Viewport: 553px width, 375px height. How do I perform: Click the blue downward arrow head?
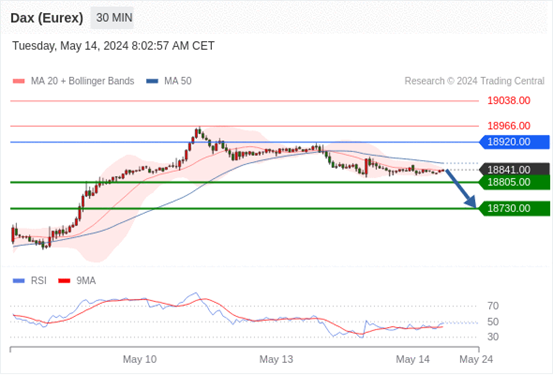[x=471, y=202]
